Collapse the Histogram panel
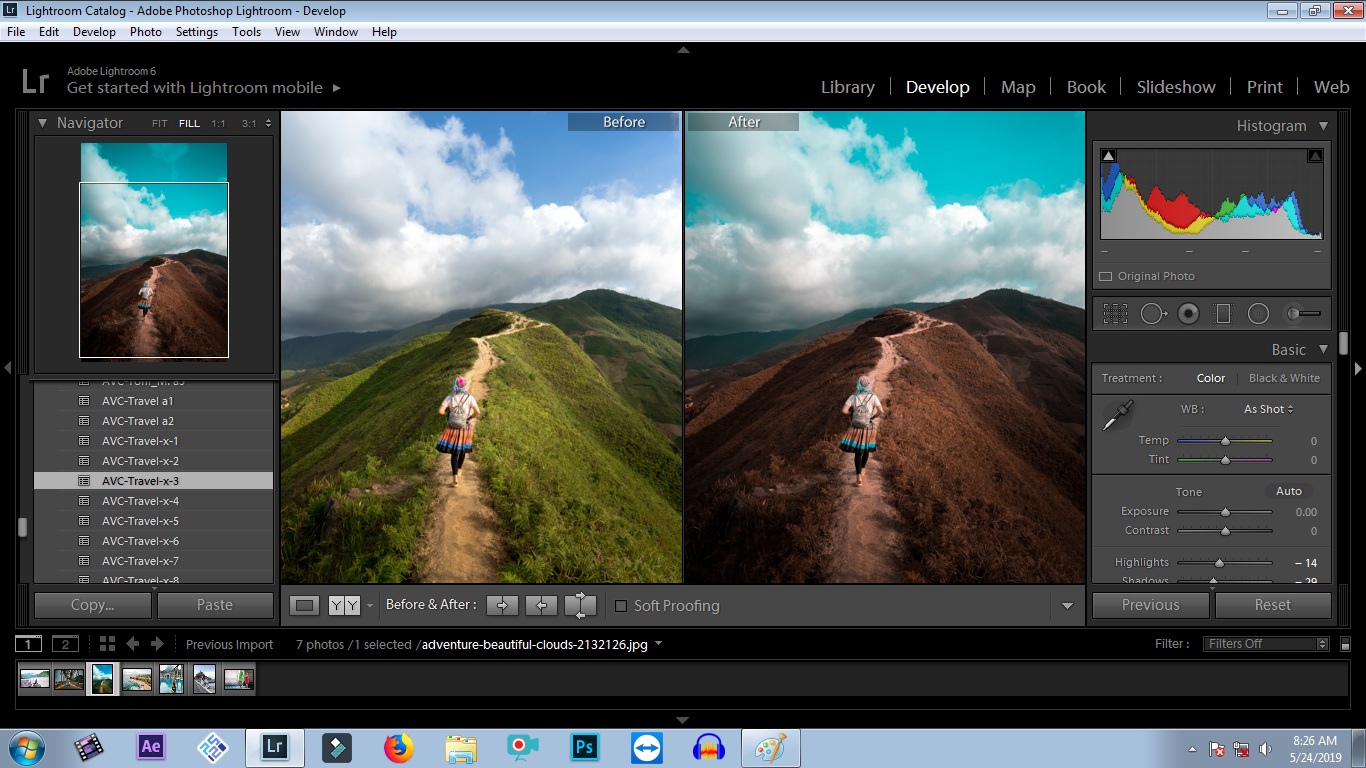This screenshot has height=768, width=1366. pos(1323,126)
